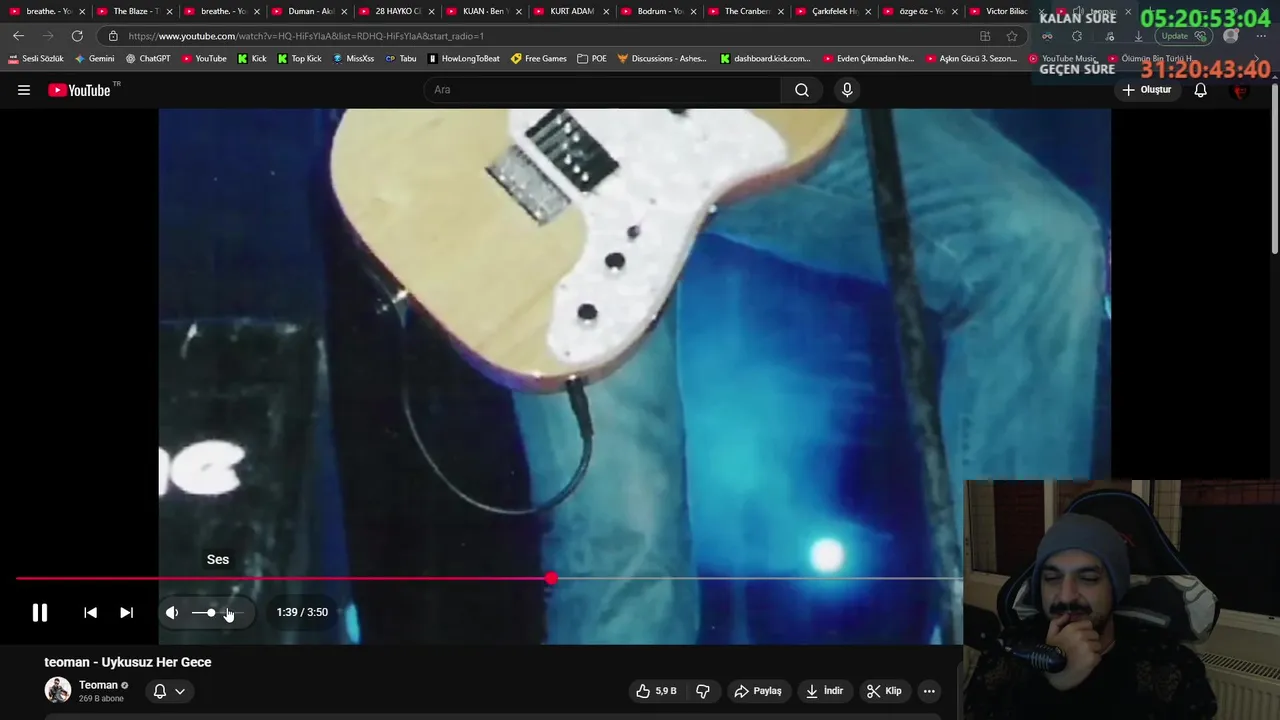Skip to the previous video
Image resolution: width=1280 pixels, height=720 pixels.
[90, 612]
